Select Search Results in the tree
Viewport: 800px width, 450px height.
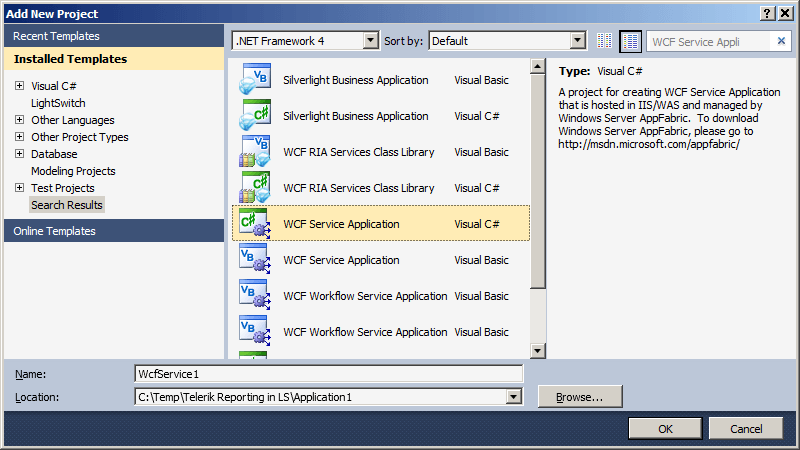[x=67, y=205]
